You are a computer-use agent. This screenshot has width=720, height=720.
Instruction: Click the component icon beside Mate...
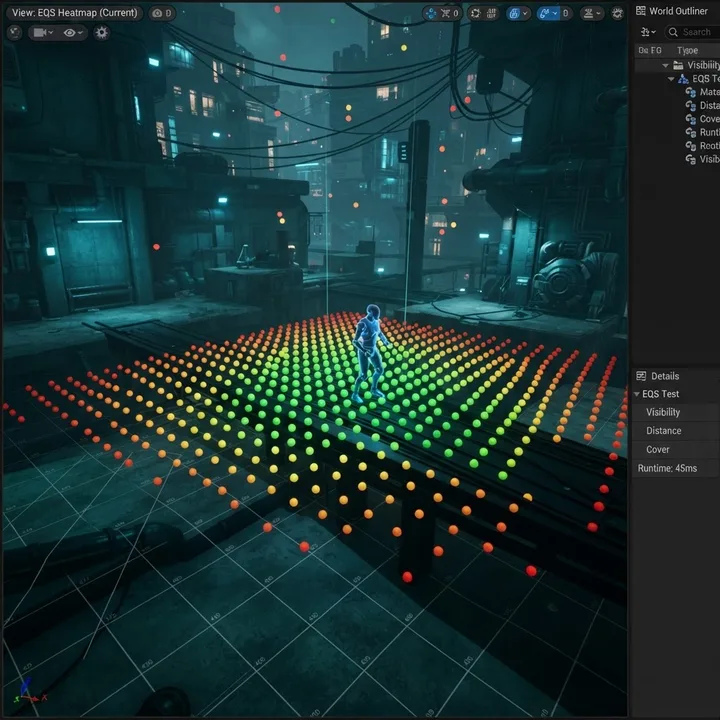tap(691, 92)
